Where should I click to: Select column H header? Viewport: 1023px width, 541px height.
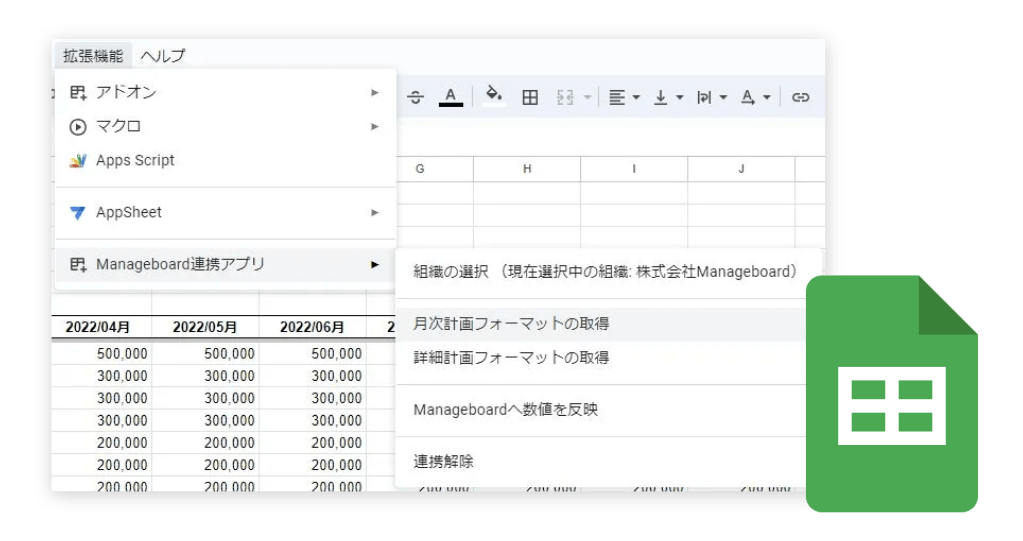tap(527, 169)
